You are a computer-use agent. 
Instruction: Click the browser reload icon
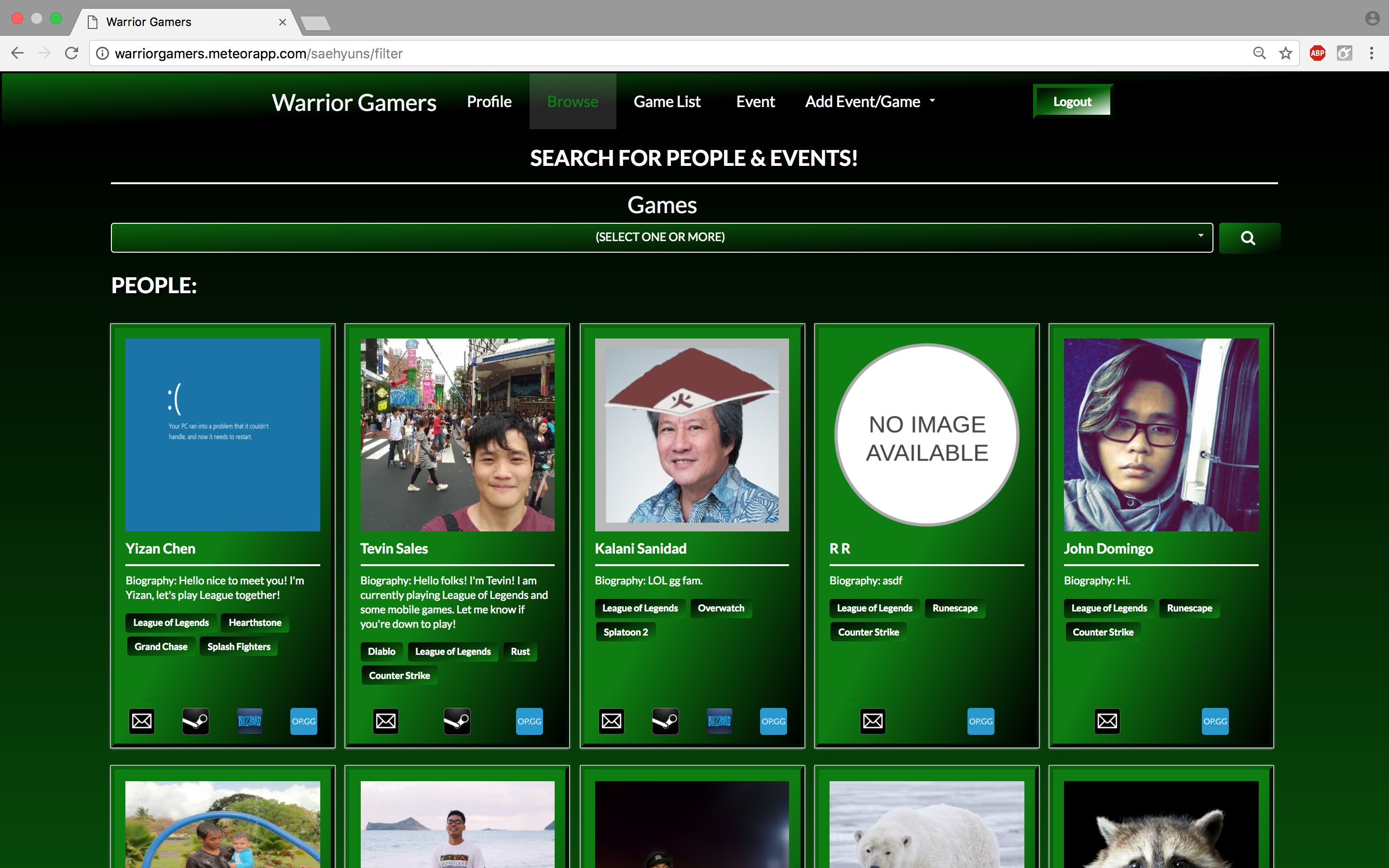[71, 54]
